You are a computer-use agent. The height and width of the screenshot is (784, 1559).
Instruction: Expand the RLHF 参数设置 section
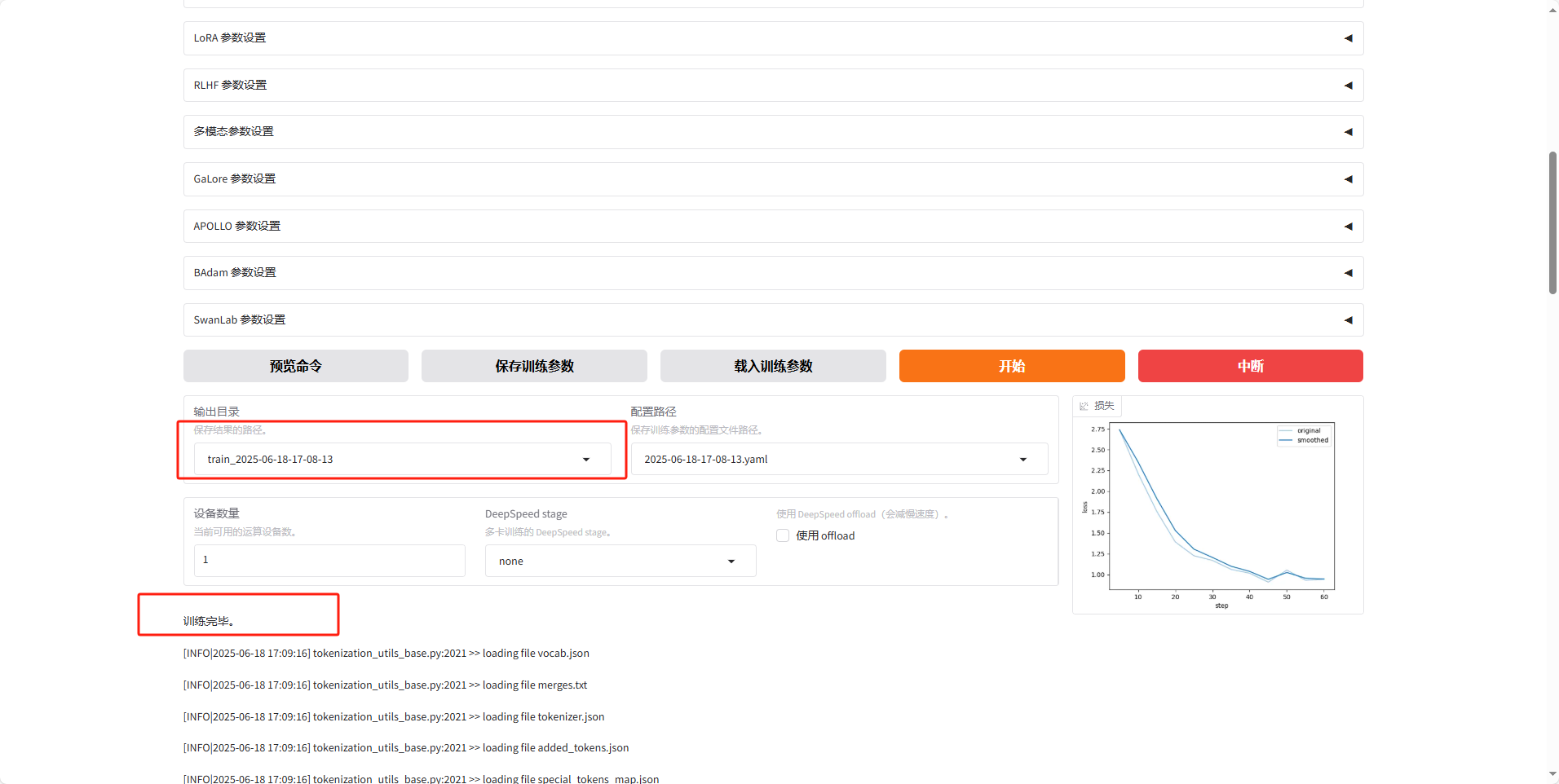[773, 85]
